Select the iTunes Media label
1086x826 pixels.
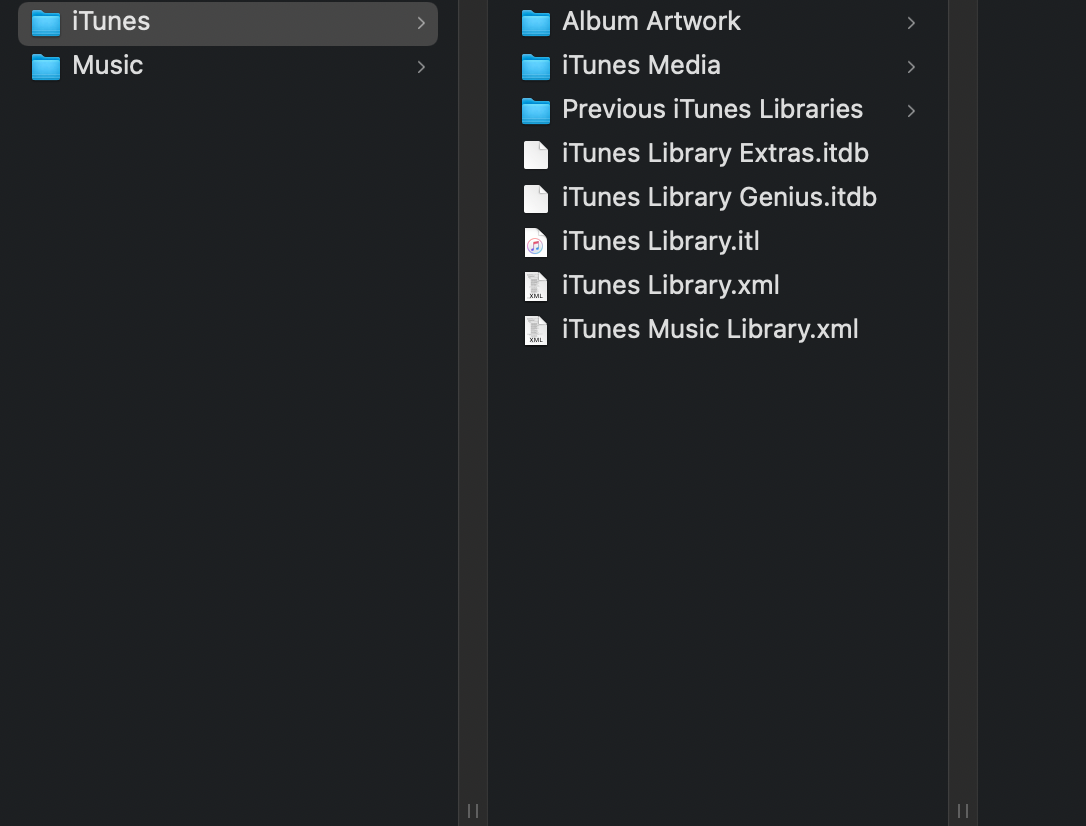[641, 66]
